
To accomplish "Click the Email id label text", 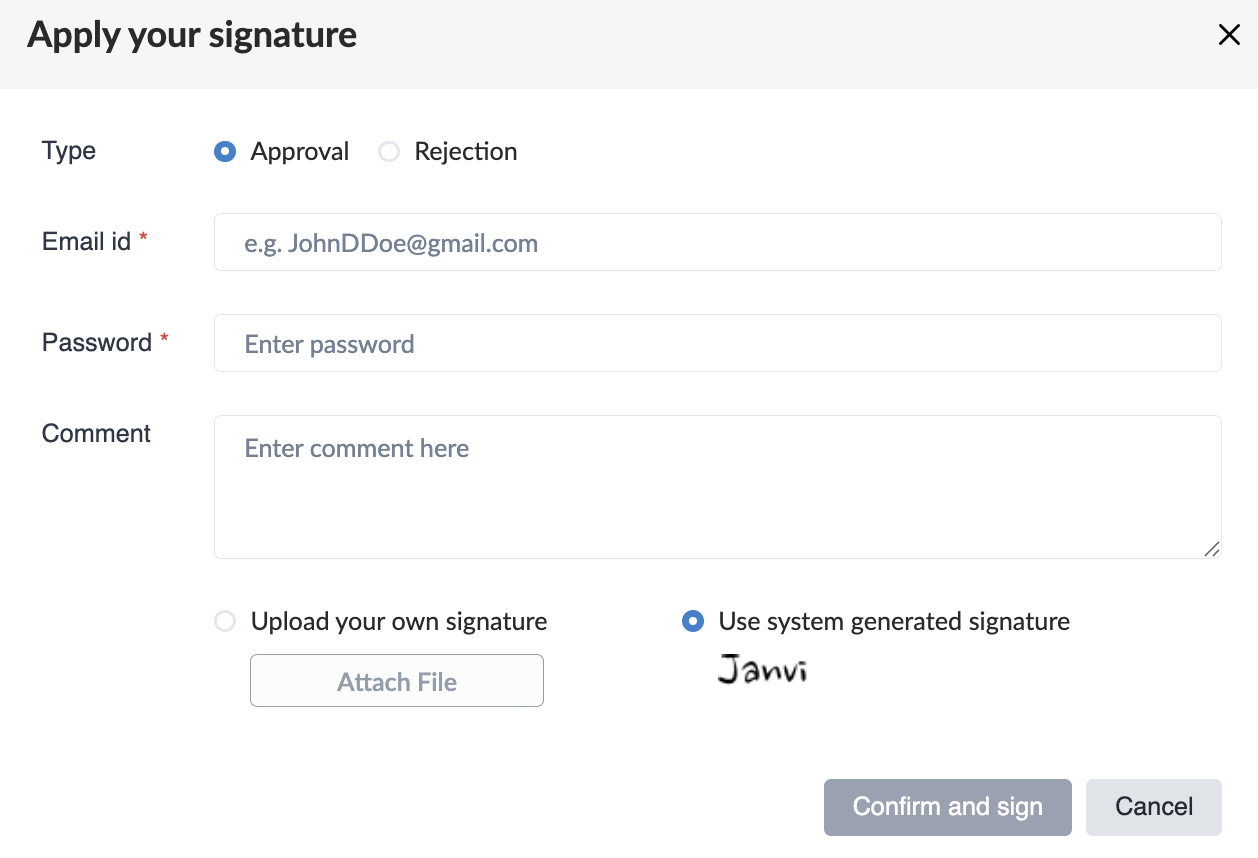I will [x=86, y=241].
